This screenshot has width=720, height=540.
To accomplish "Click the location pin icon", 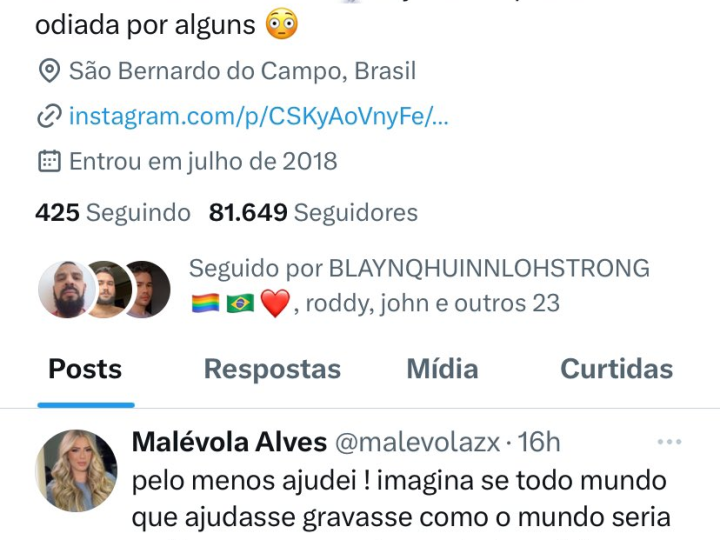I will click(49, 71).
